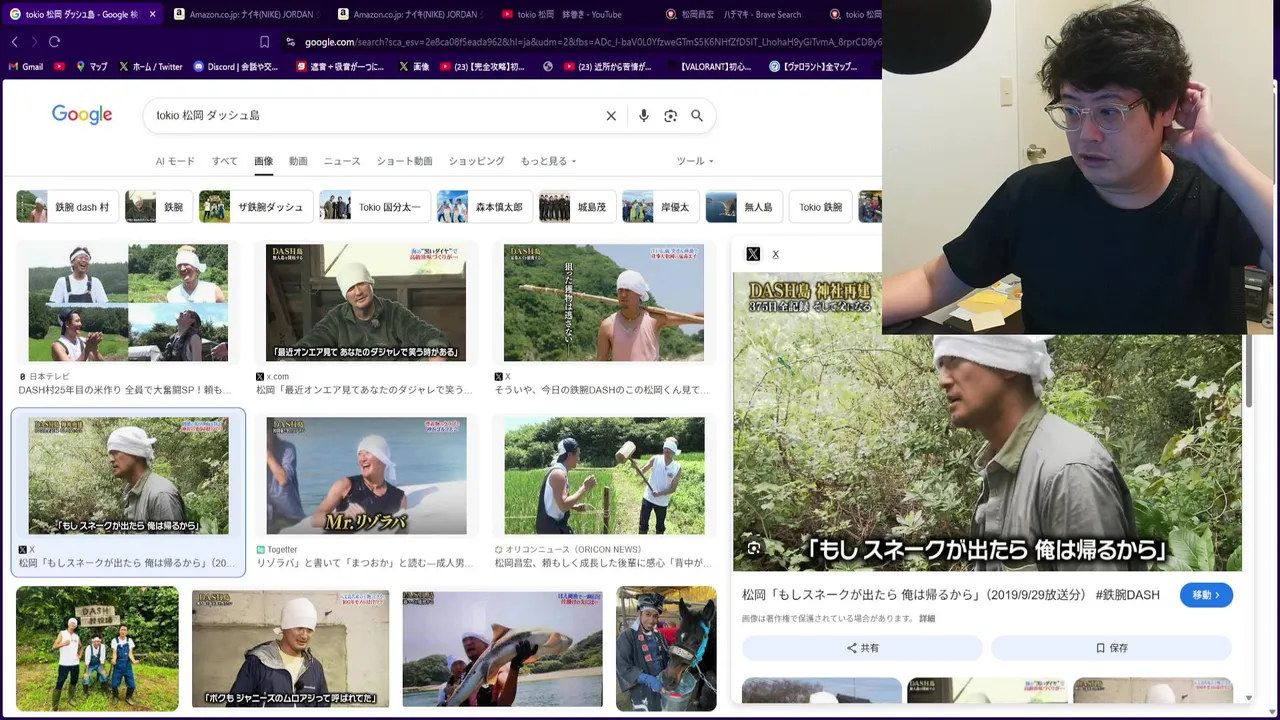Click the 保存 save button

tap(1111, 648)
